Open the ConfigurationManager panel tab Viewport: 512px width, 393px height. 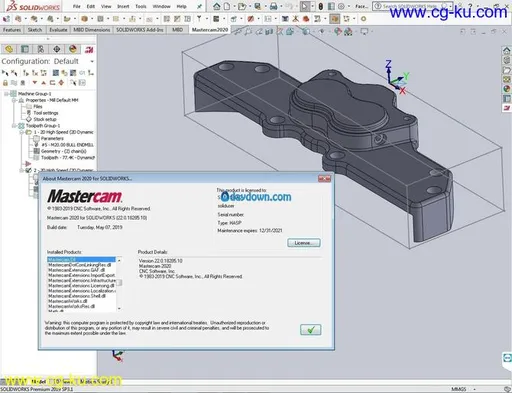(x=41, y=49)
